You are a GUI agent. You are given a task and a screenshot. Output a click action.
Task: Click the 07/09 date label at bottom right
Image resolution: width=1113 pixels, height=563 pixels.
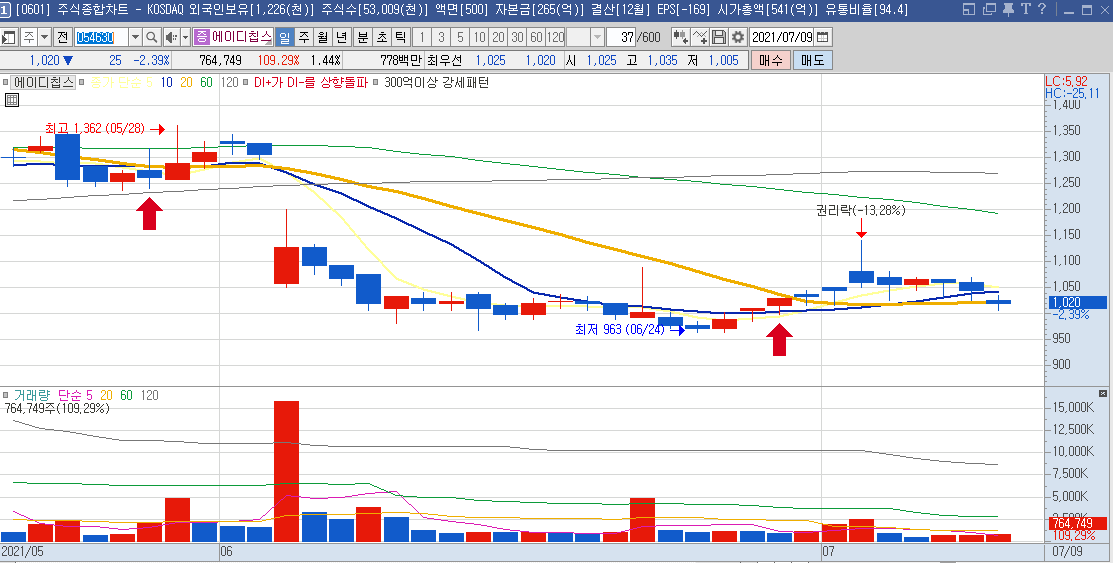1067,551
